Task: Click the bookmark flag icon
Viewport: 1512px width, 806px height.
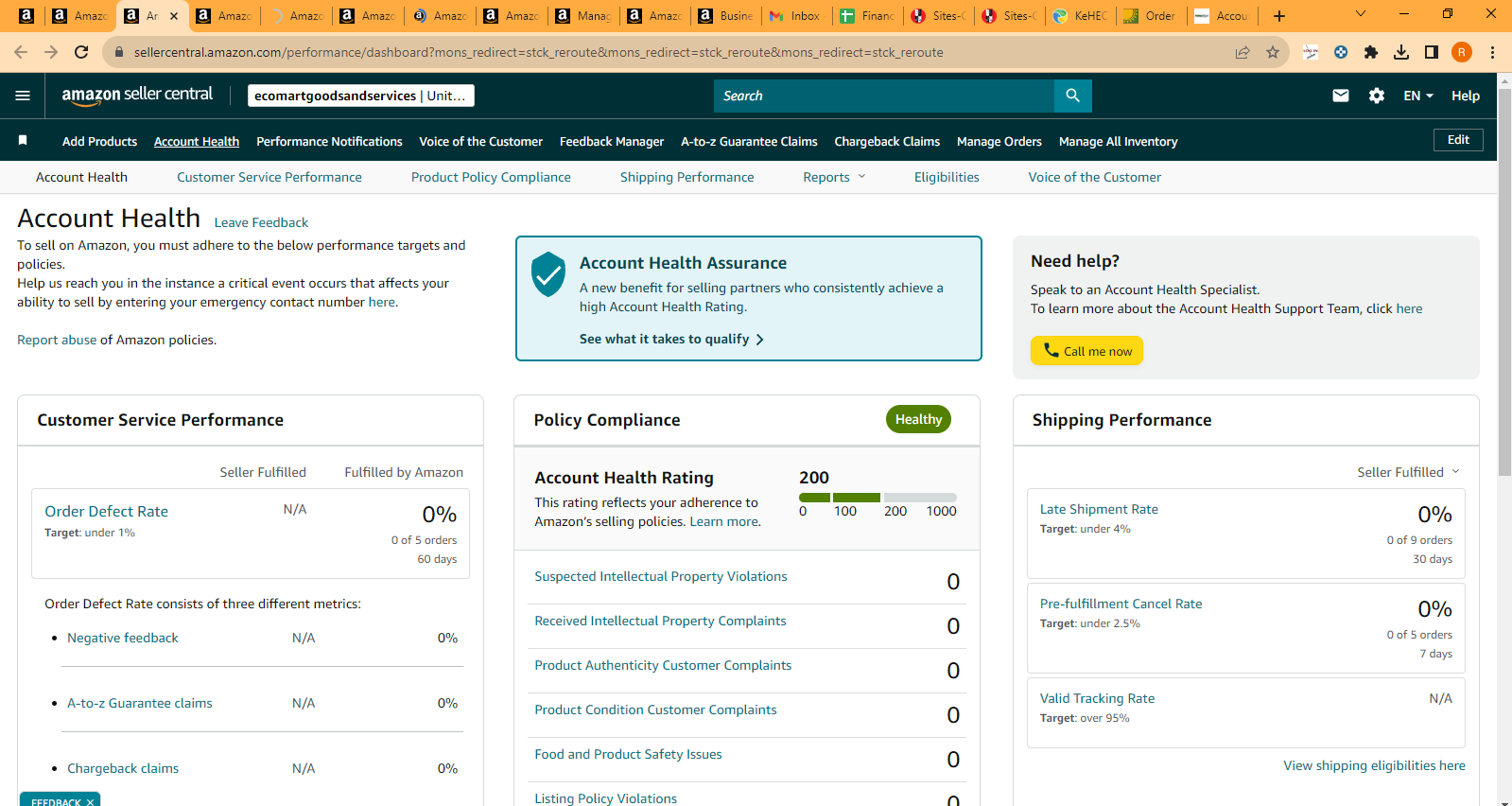Action: pyautogui.click(x=23, y=140)
